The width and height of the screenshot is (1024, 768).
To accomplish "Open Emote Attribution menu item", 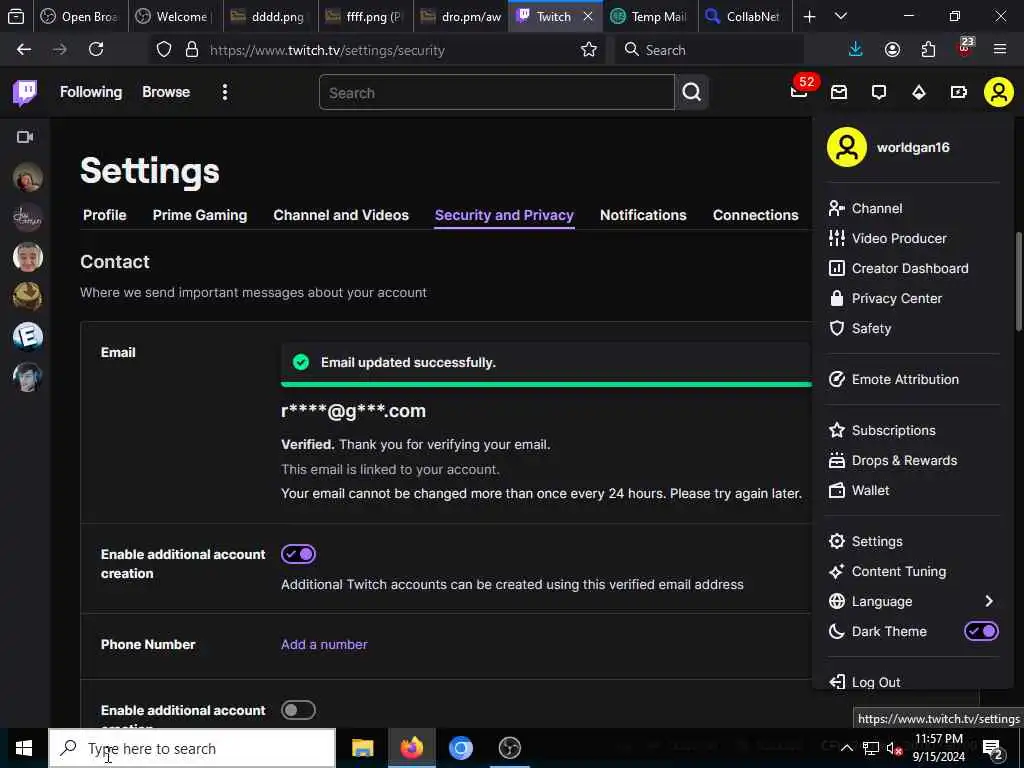I will click(x=912, y=379).
